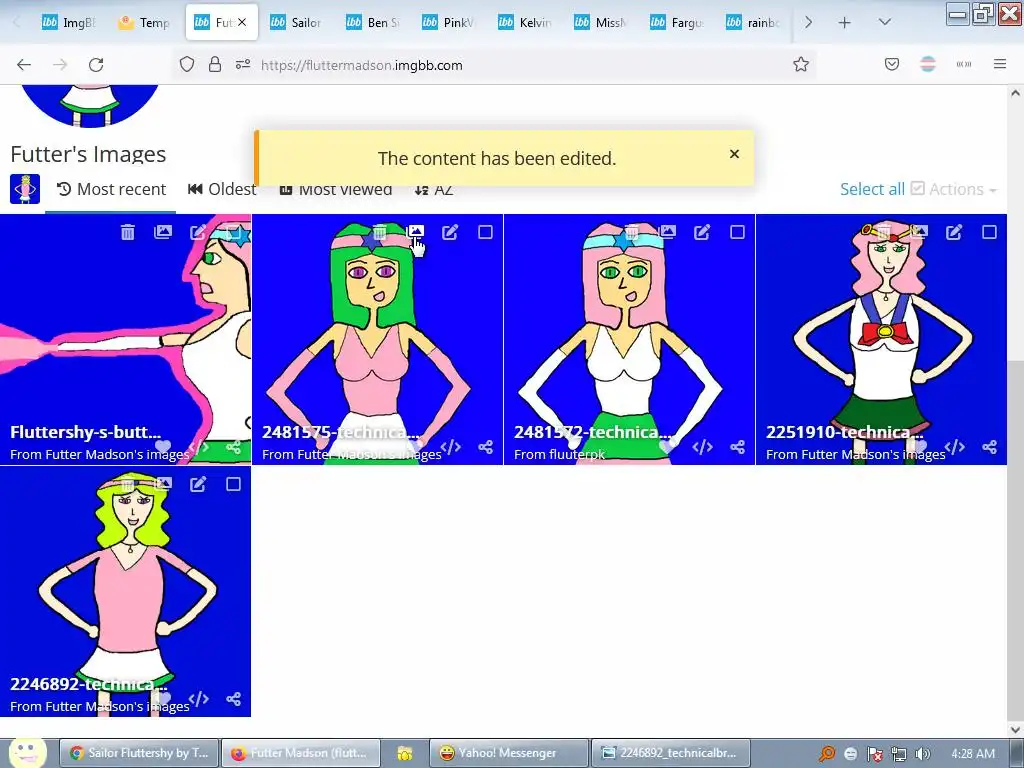1024x768 pixels.
Task: Get embed codes for 2481575-technica image
Action: [451, 447]
